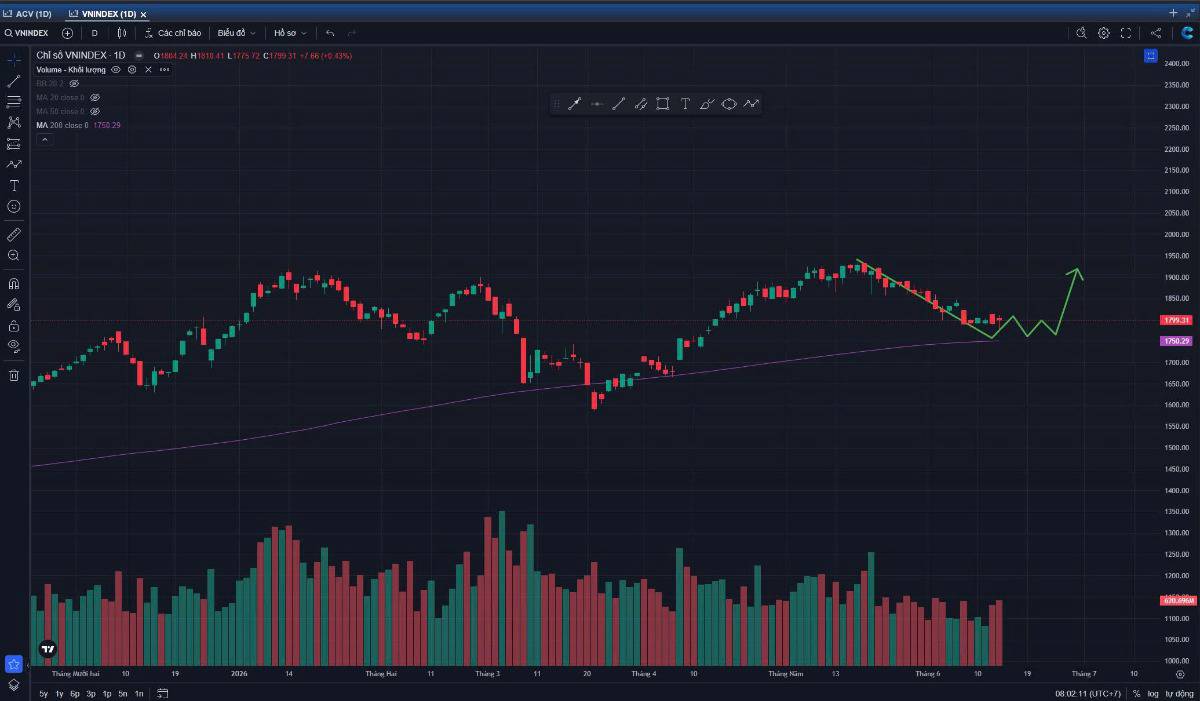Screen dimensions: 1200x701
Task: Show the hidden MA 50 close indicator
Action: pyautogui.click(x=95, y=111)
